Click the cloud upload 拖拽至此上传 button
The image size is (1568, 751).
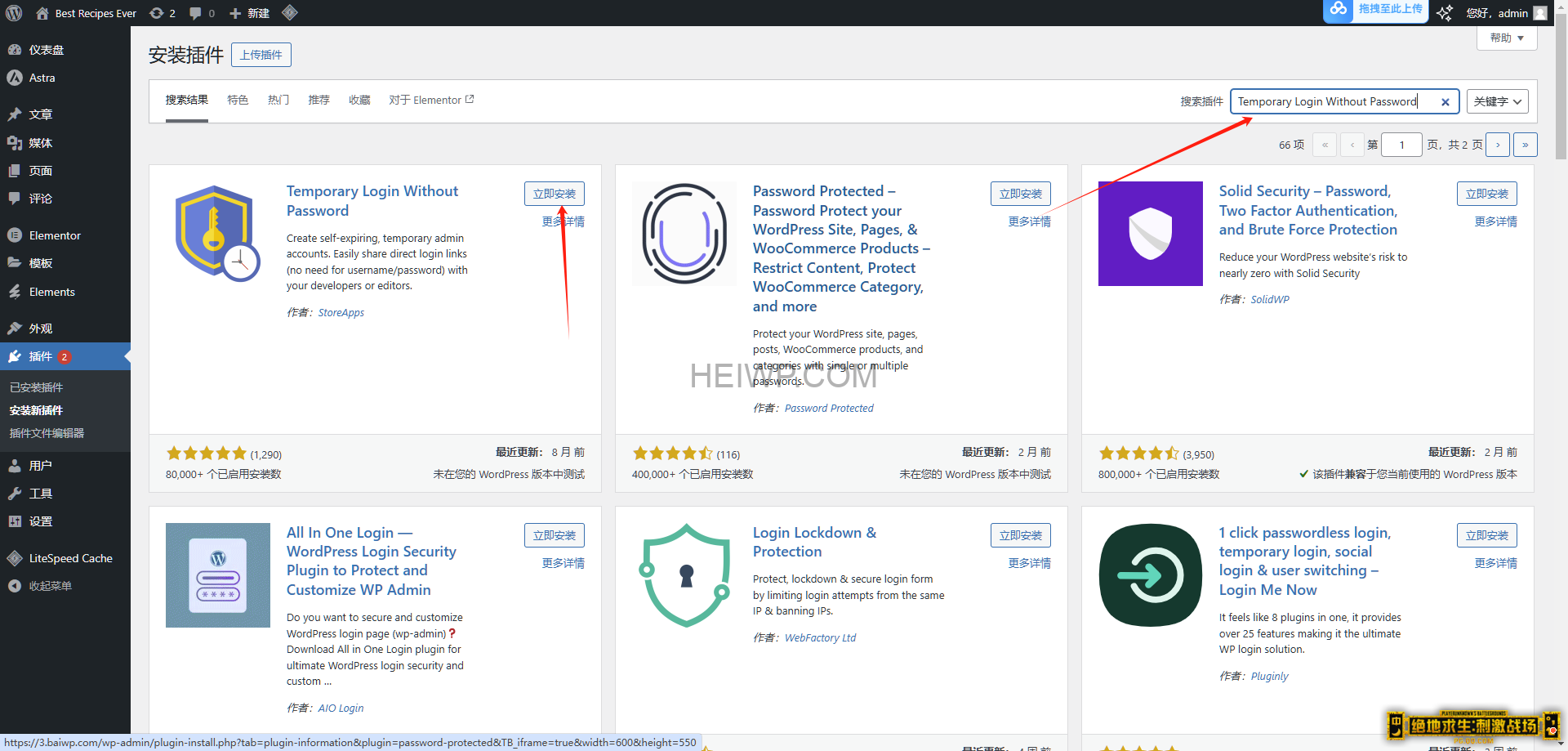click(x=1375, y=10)
